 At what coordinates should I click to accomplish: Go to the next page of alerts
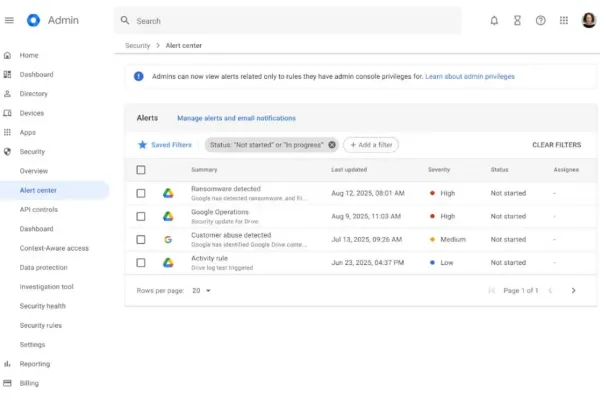pos(573,290)
